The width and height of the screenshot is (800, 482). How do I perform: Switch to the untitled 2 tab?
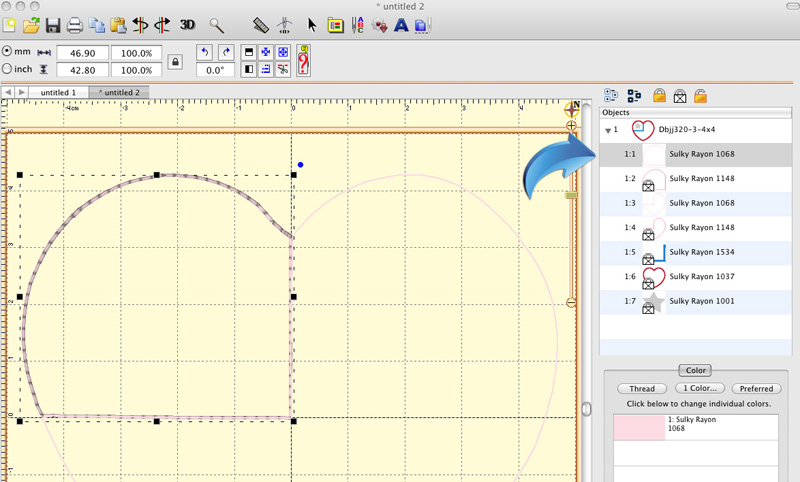(119, 92)
